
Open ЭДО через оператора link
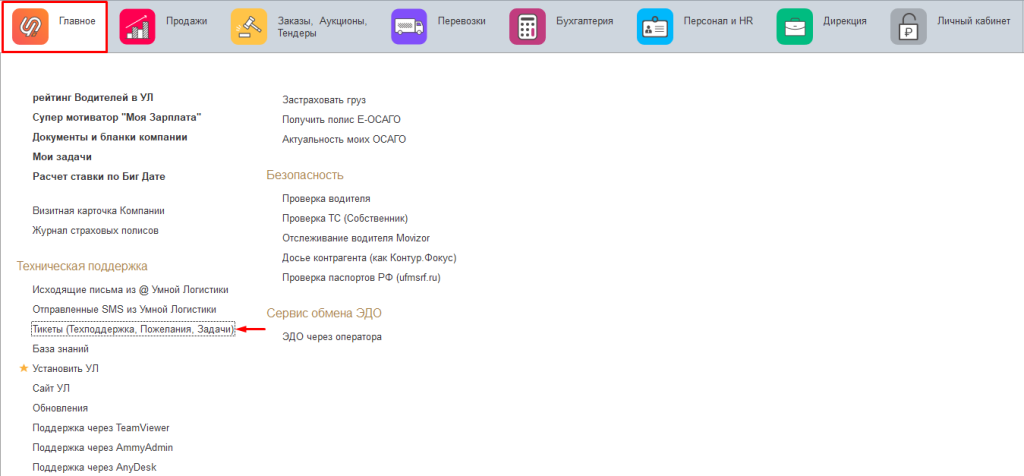tap(332, 337)
